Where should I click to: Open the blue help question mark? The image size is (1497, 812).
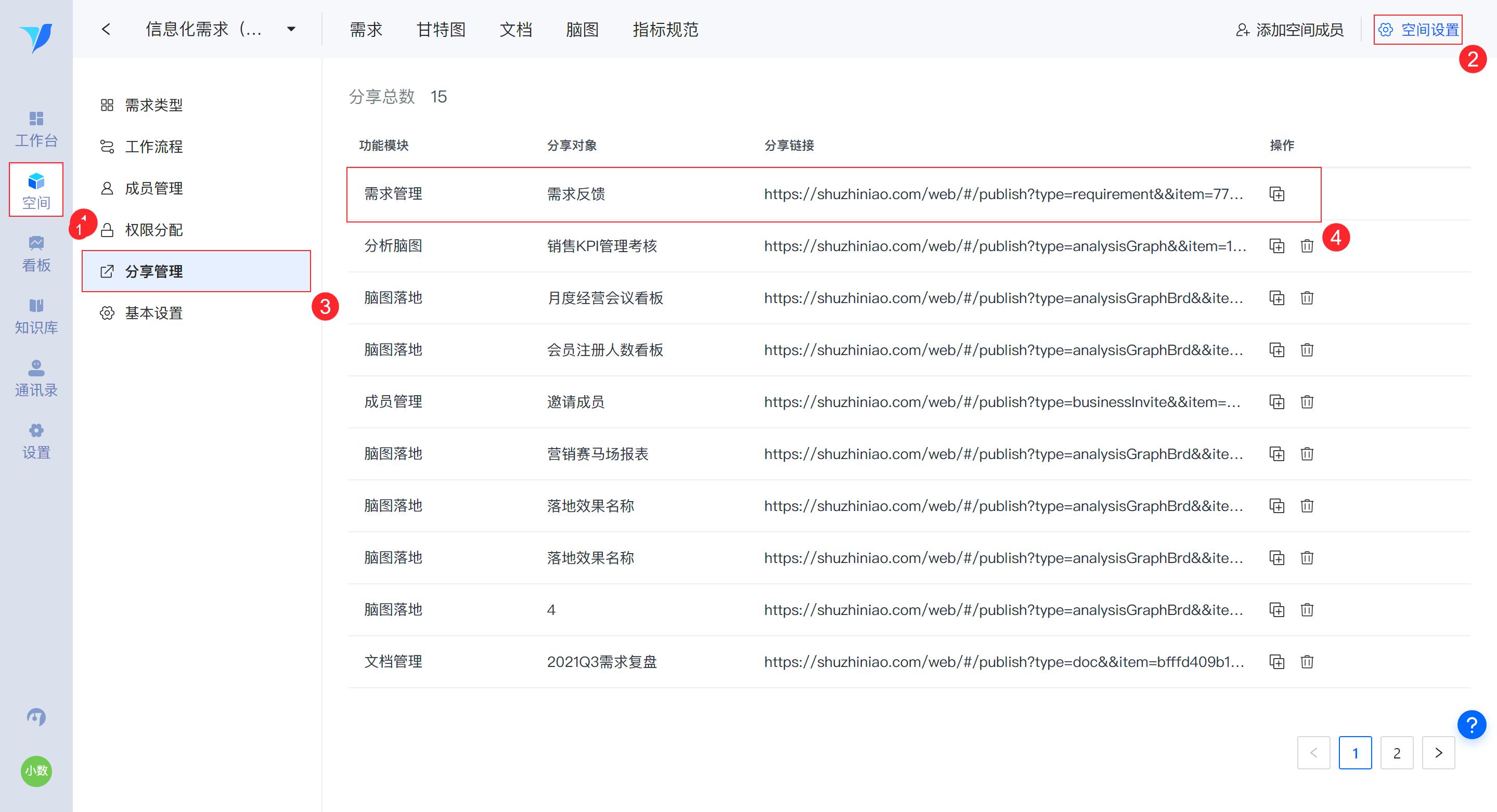tap(1471, 725)
